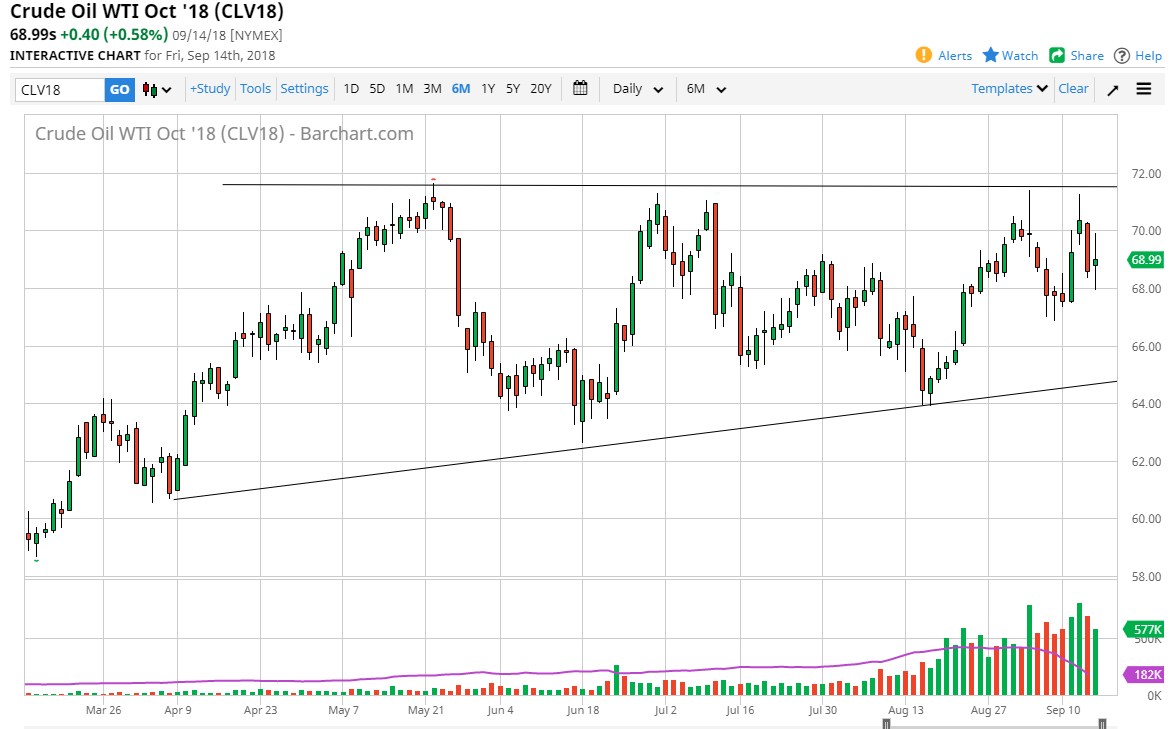Image resolution: width=1175 pixels, height=729 pixels.
Task: Open the calendar date selector icon
Action: pos(580,89)
